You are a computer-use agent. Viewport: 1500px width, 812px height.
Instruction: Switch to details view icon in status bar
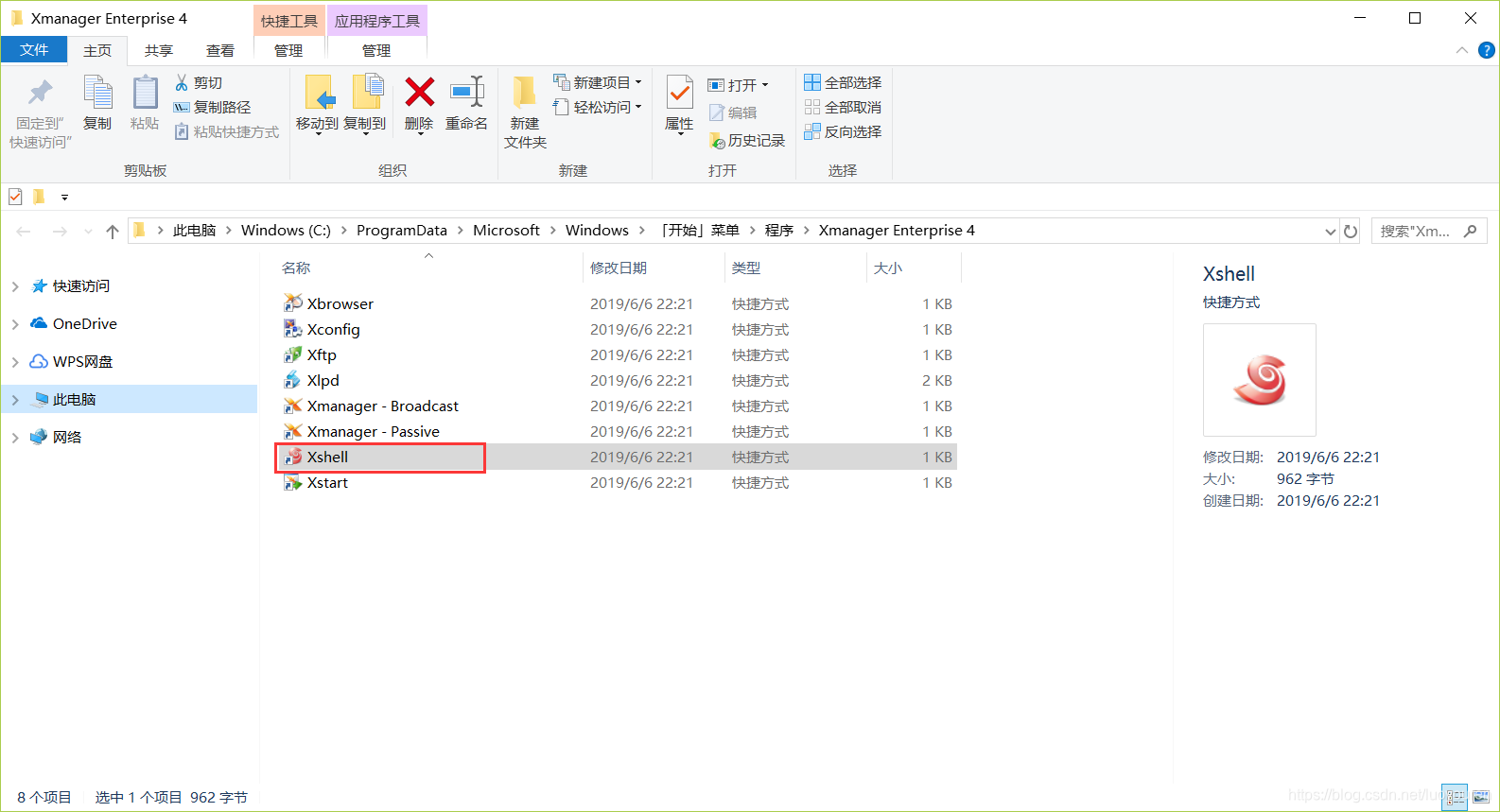(1455, 797)
